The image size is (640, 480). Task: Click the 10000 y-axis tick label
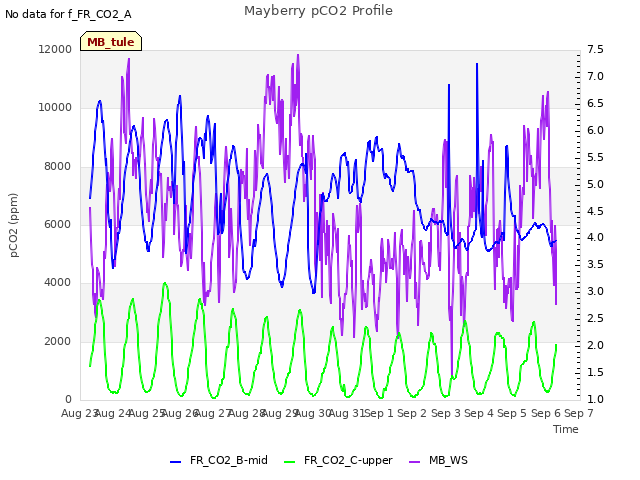coord(55,108)
